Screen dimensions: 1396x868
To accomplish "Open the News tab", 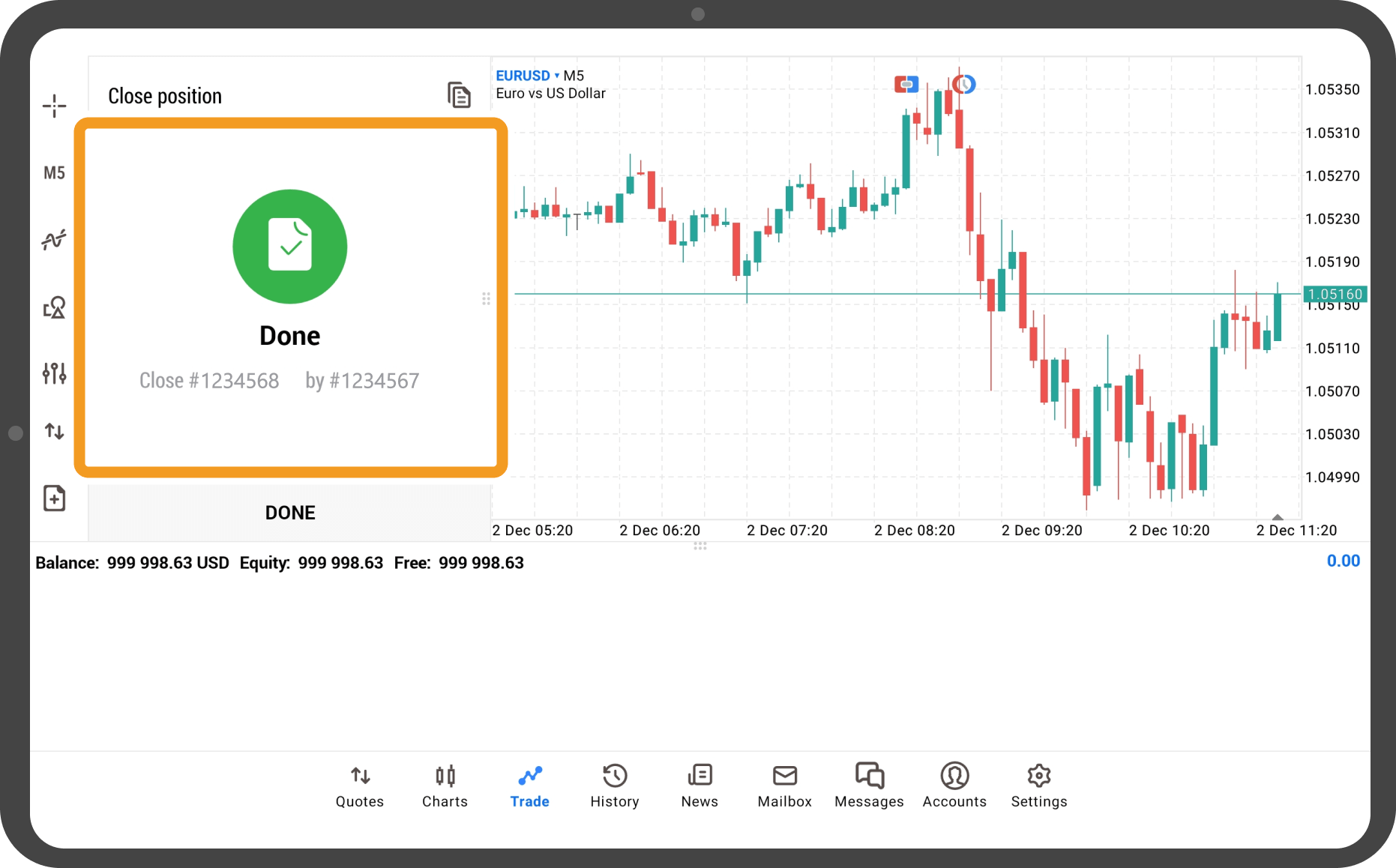I will click(x=699, y=786).
